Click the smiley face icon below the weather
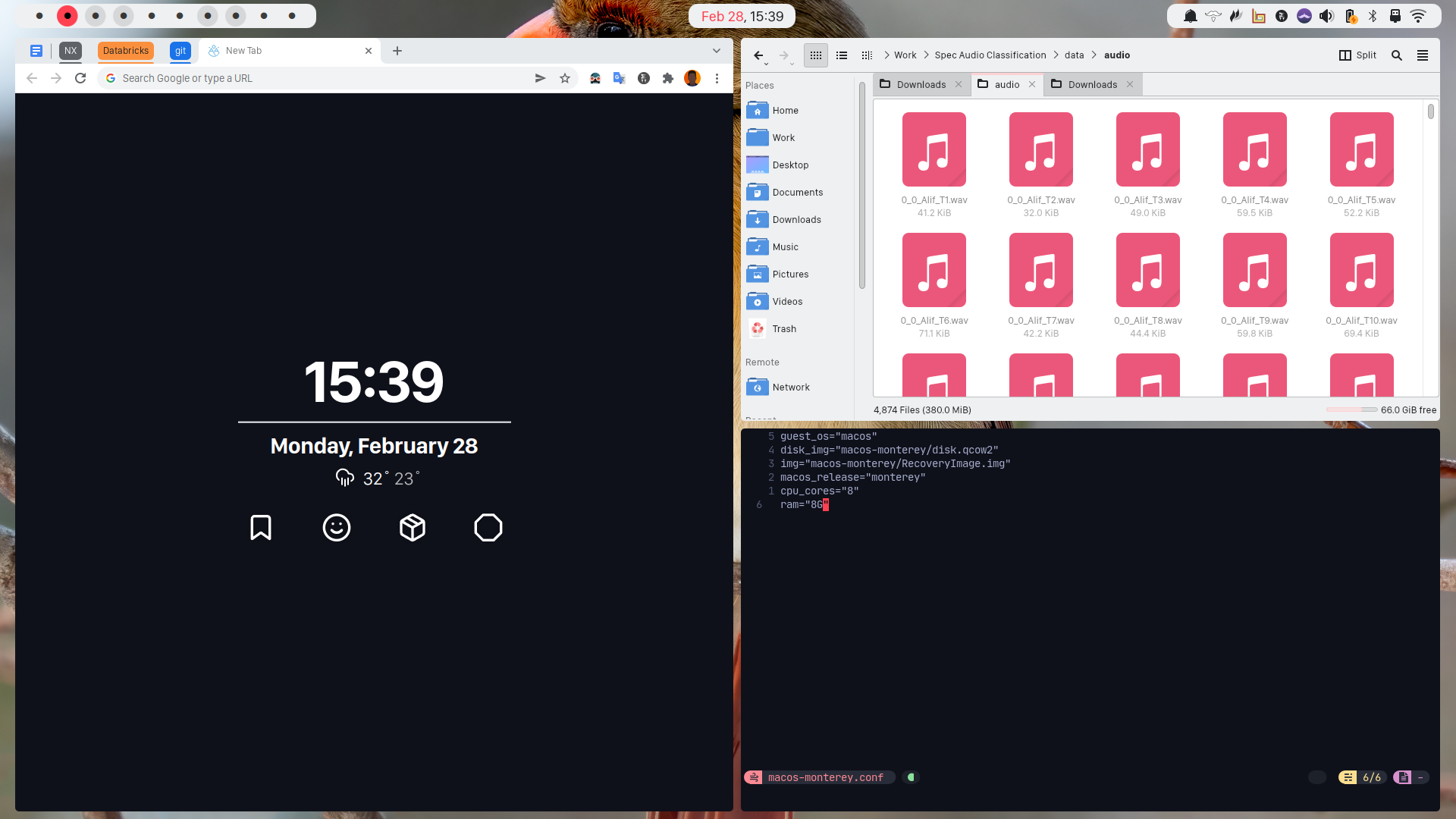 point(337,527)
